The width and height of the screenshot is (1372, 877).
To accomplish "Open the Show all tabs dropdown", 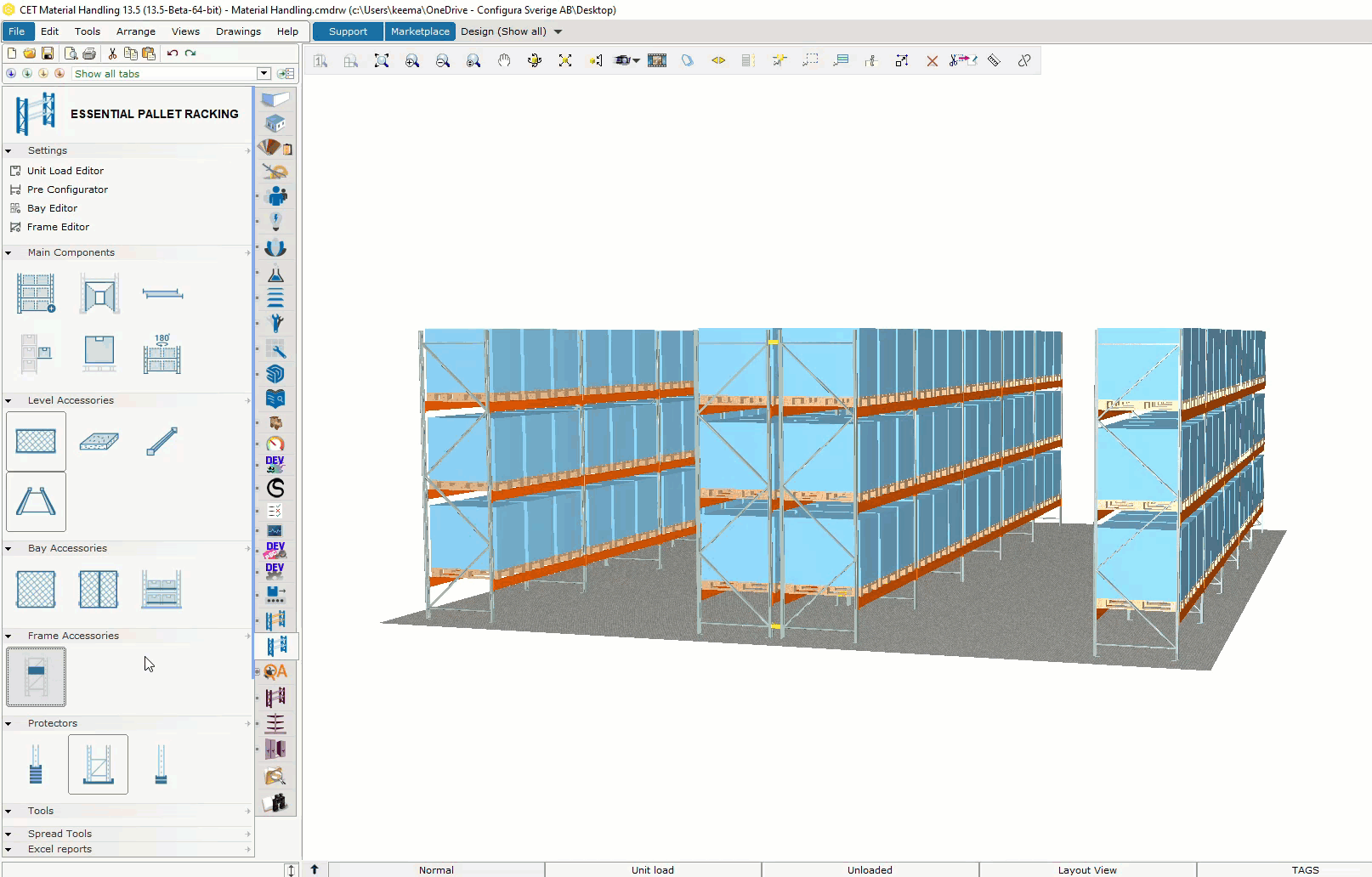I will point(264,74).
